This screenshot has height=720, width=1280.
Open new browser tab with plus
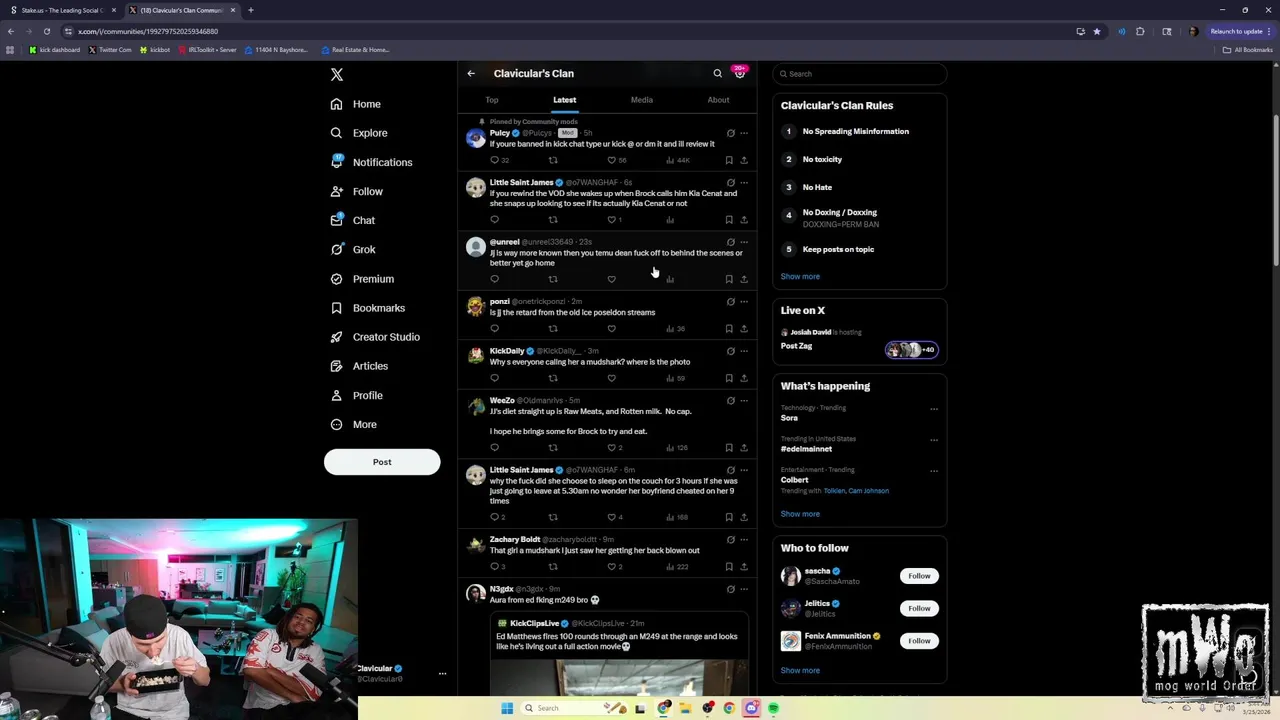point(251,10)
